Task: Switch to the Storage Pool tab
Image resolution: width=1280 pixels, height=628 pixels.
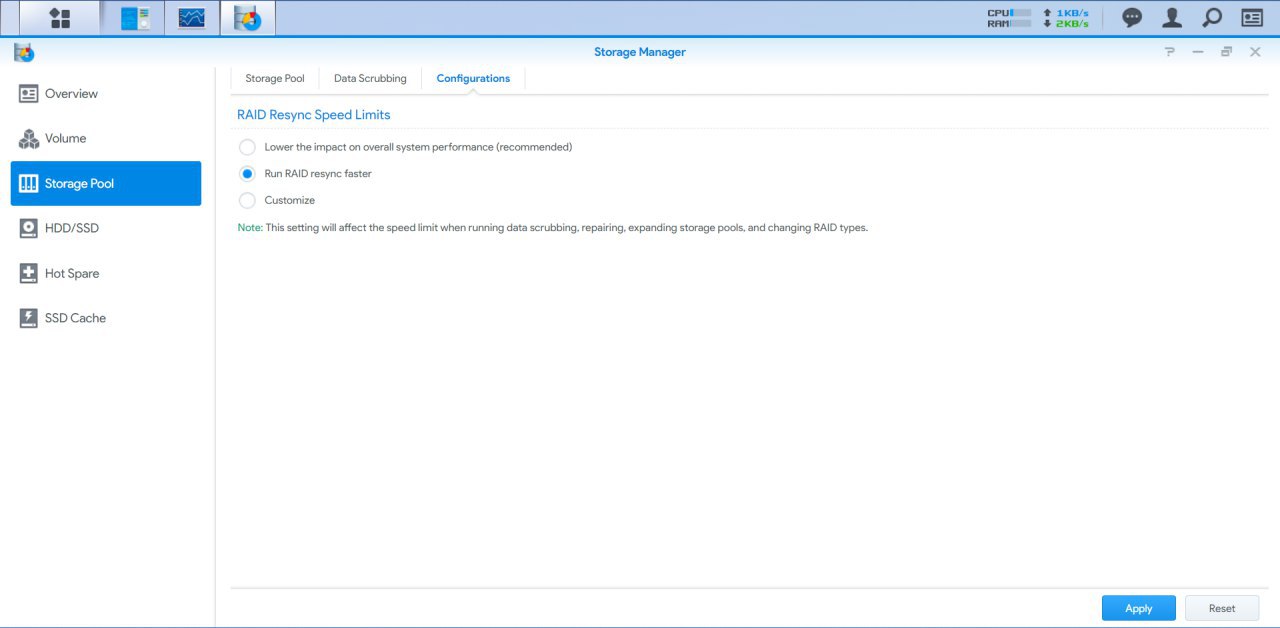Action: tap(275, 78)
